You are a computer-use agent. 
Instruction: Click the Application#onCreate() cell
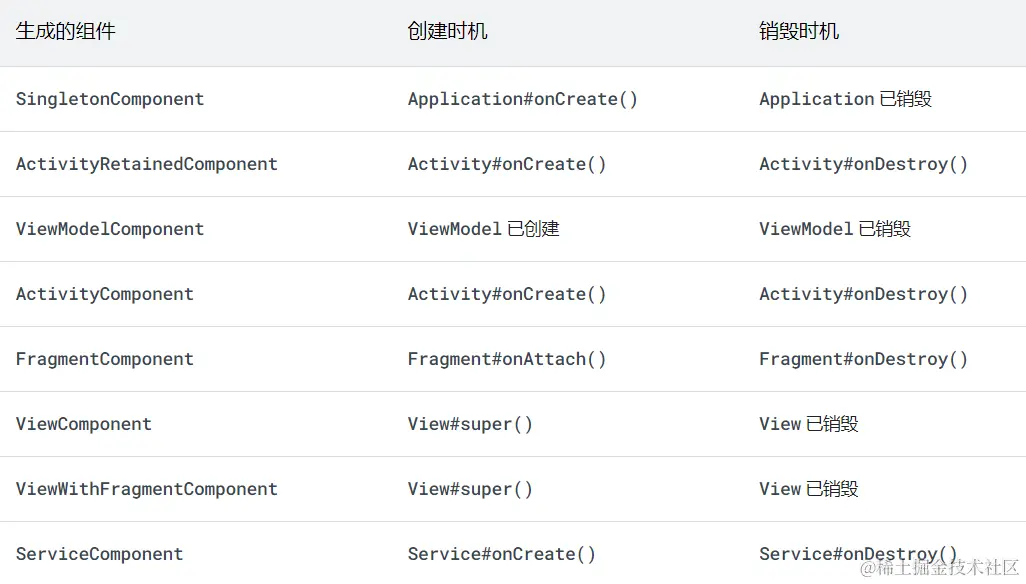click(x=523, y=99)
